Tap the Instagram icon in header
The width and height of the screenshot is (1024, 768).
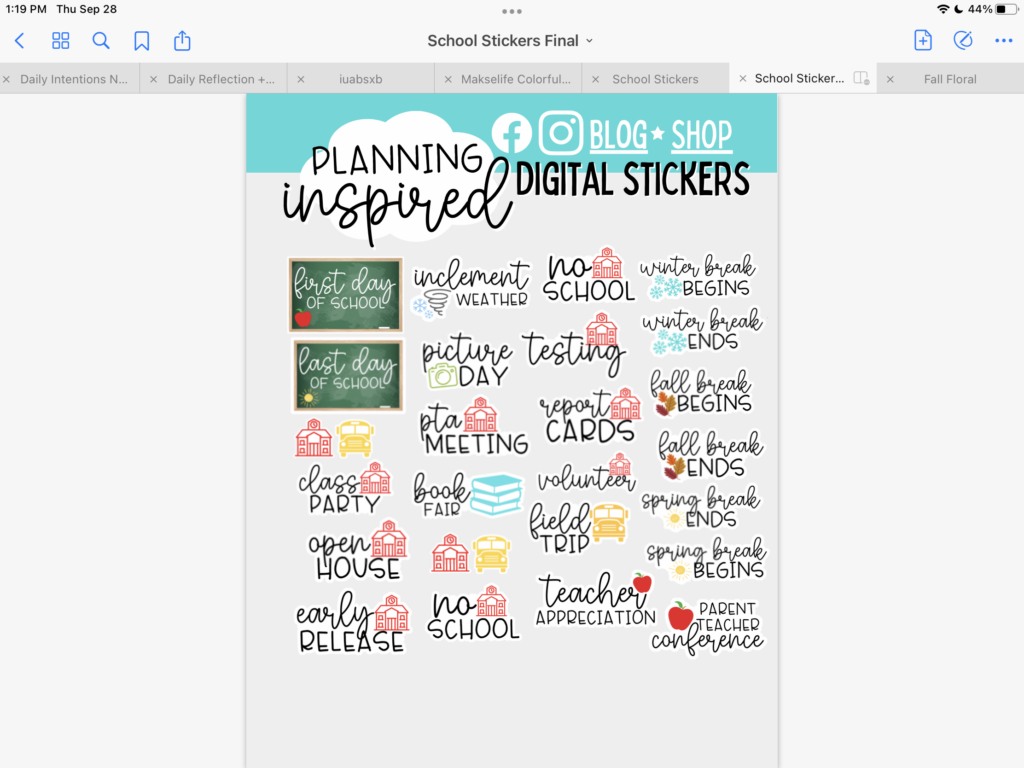point(560,133)
